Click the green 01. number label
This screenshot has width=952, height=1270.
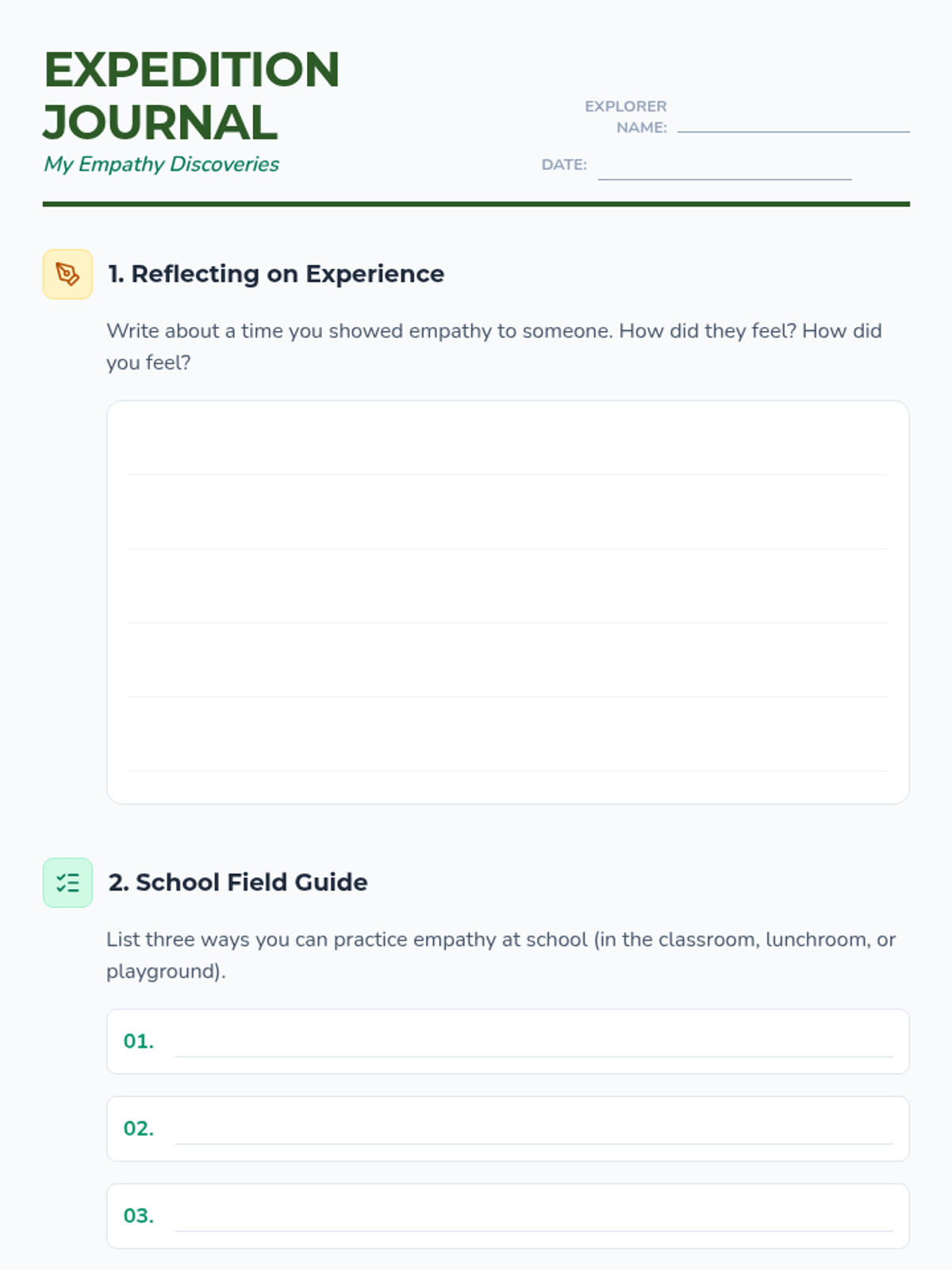coord(139,1041)
